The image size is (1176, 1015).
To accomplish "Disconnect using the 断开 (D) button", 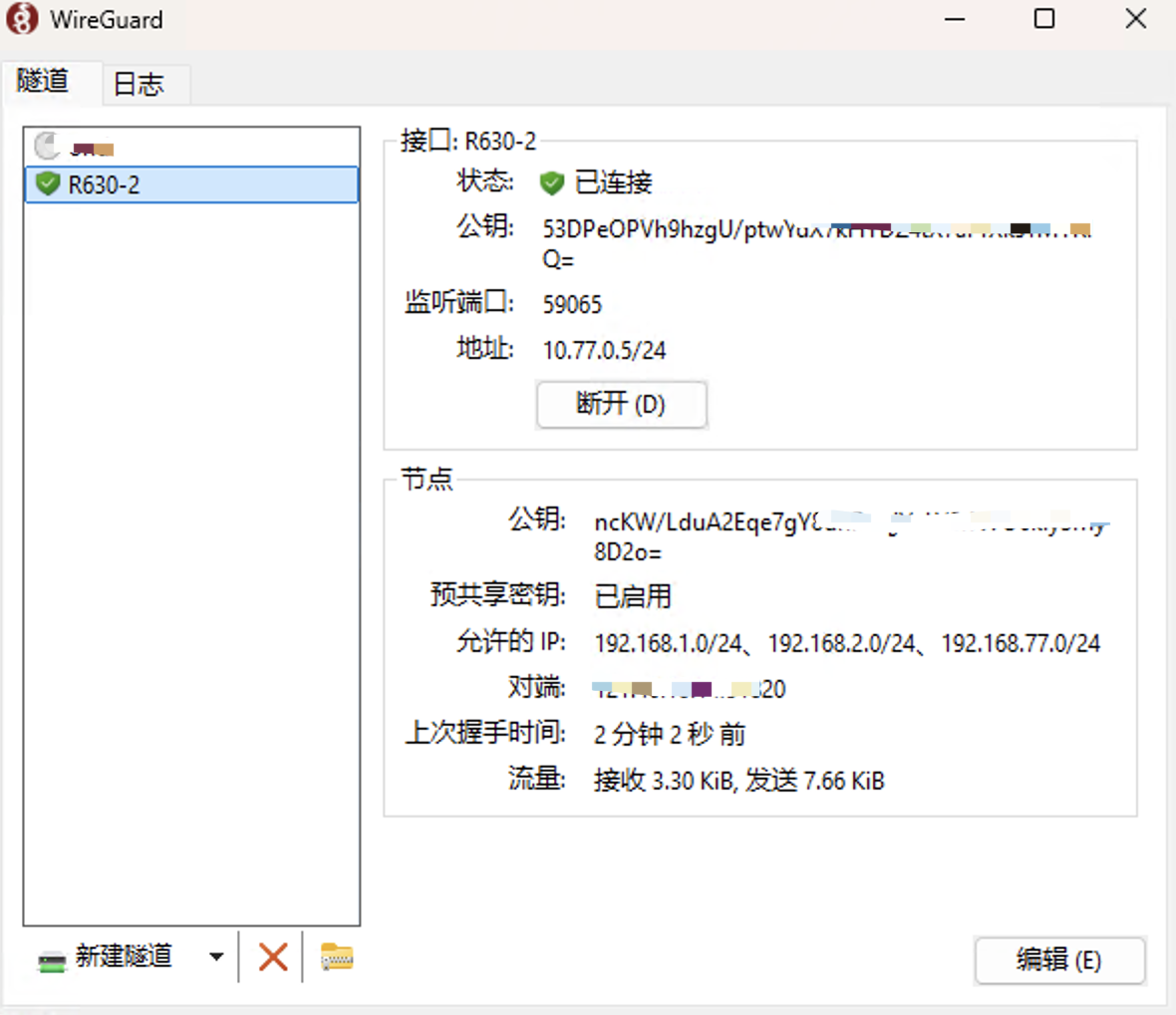I will (x=622, y=405).
